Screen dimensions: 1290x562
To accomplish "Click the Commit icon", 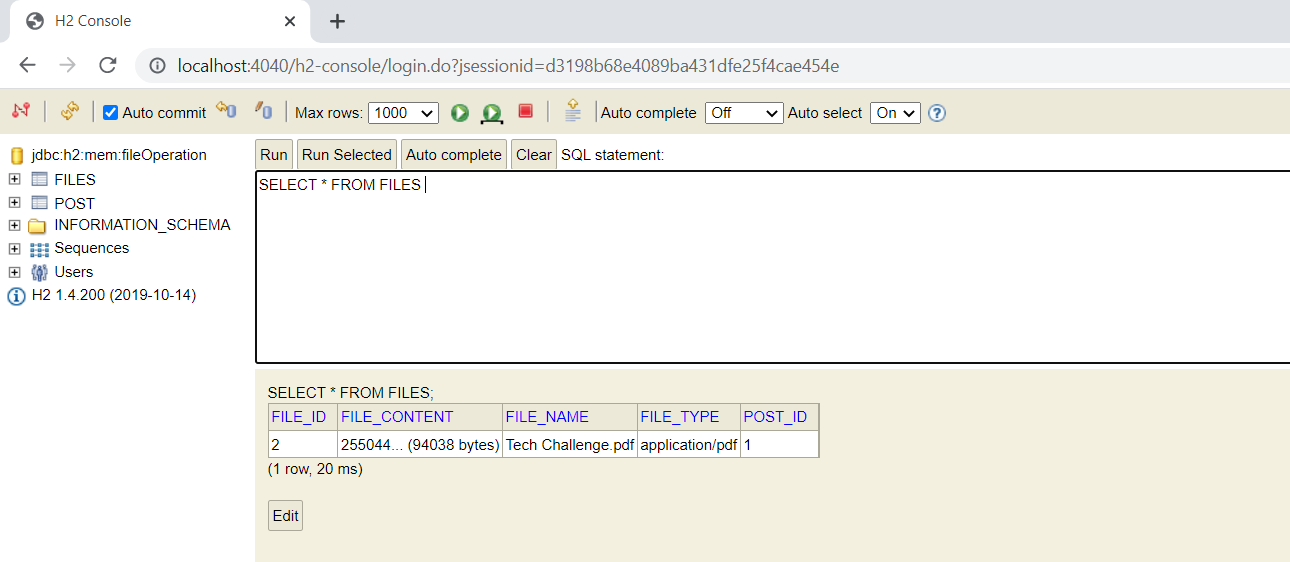I will [x=263, y=112].
